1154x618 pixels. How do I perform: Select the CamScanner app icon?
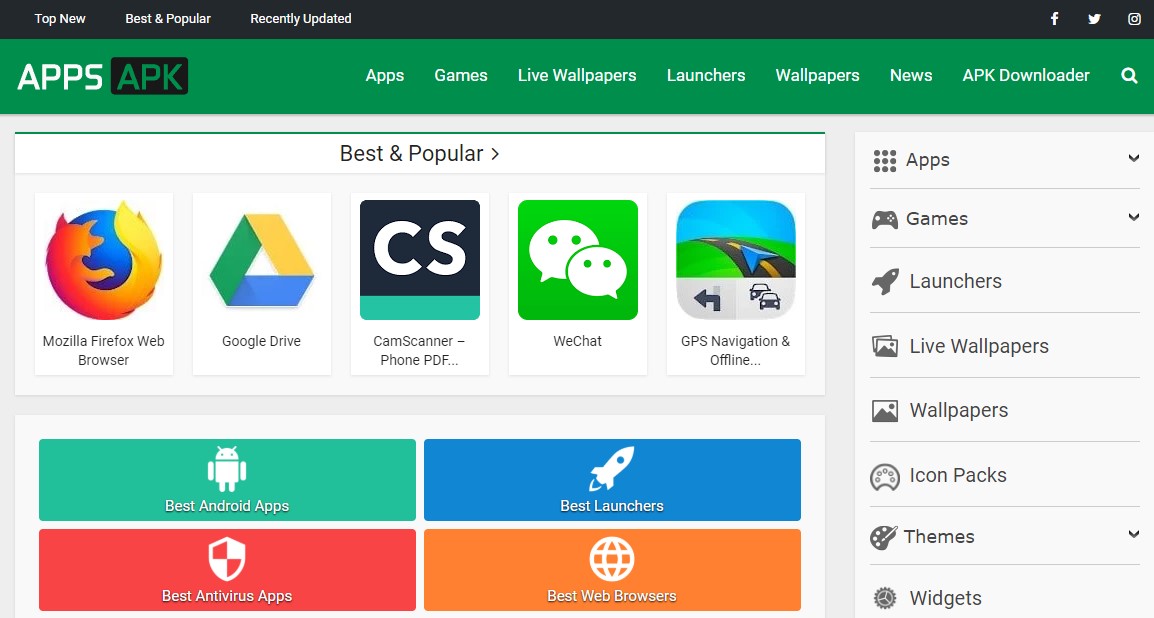pos(420,260)
